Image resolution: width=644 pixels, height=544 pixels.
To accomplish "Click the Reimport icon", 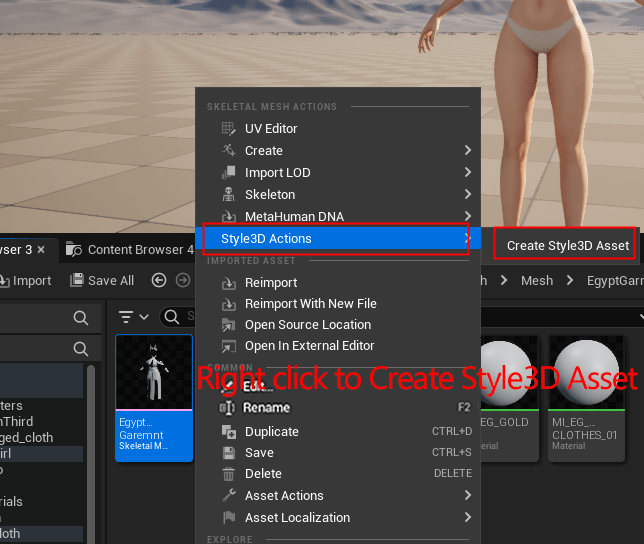I will 229,283.
